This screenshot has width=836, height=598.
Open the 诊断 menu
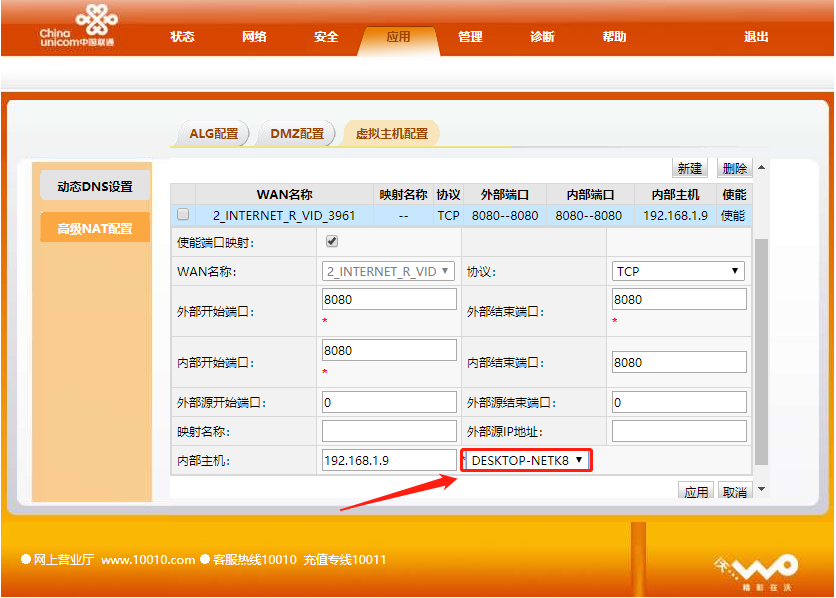542,37
